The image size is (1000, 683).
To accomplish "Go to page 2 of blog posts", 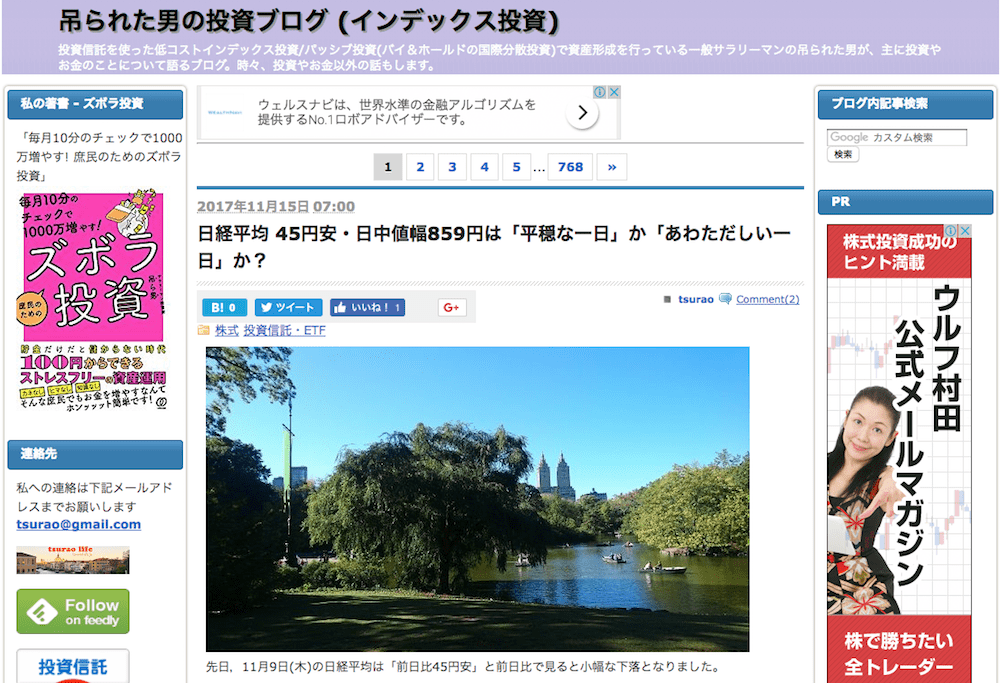I will (420, 167).
